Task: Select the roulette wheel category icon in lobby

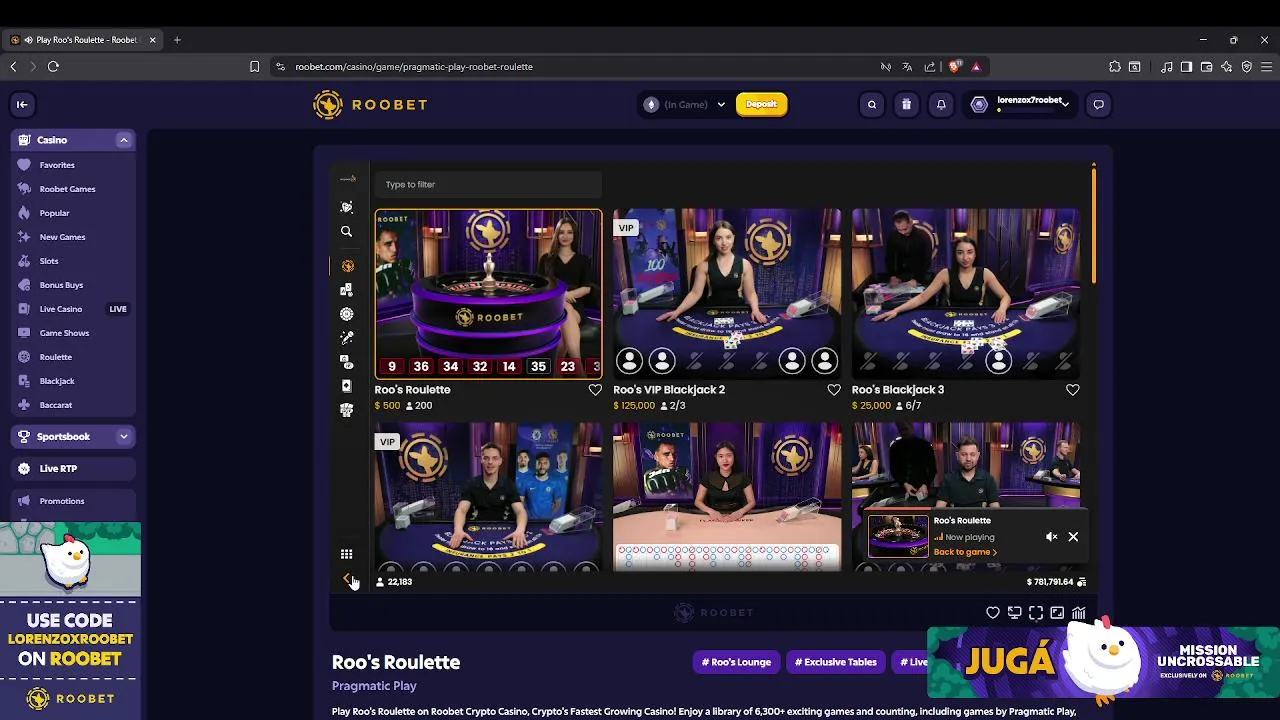Action: [x=347, y=314]
